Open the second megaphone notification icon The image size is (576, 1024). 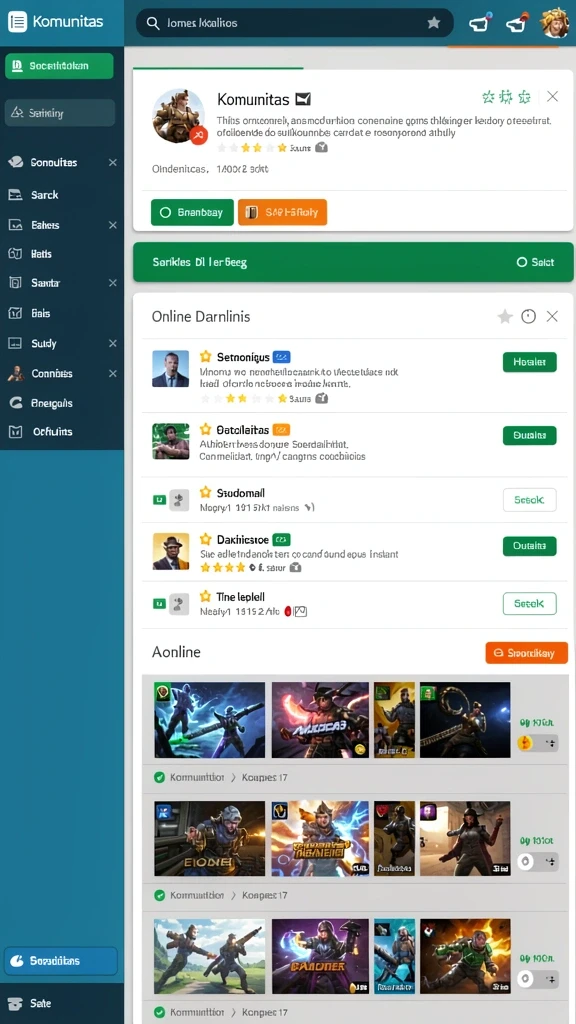[x=517, y=24]
